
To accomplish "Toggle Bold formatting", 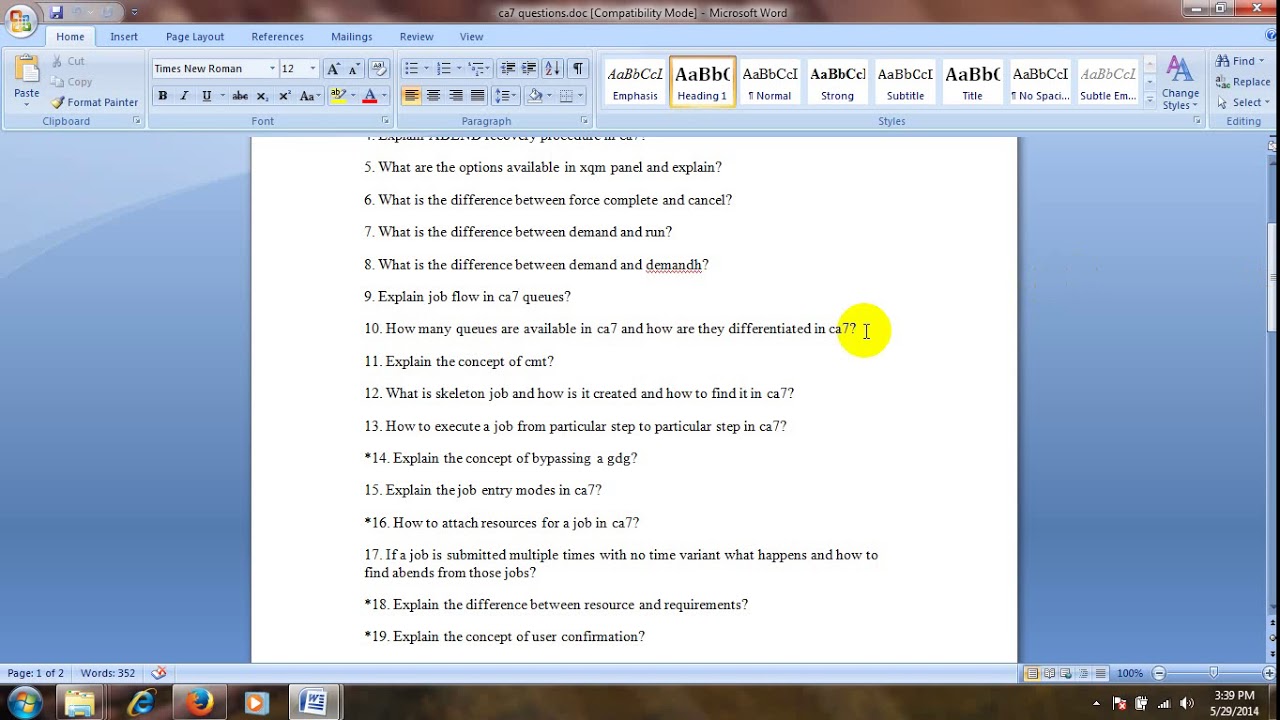I will [162, 96].
